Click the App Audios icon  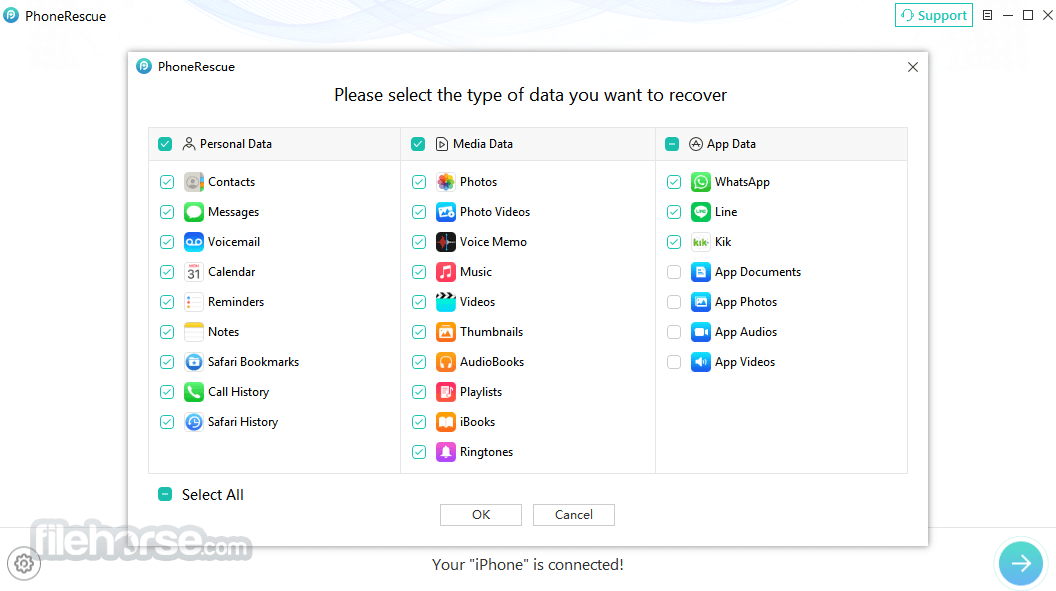pos(701,332)
